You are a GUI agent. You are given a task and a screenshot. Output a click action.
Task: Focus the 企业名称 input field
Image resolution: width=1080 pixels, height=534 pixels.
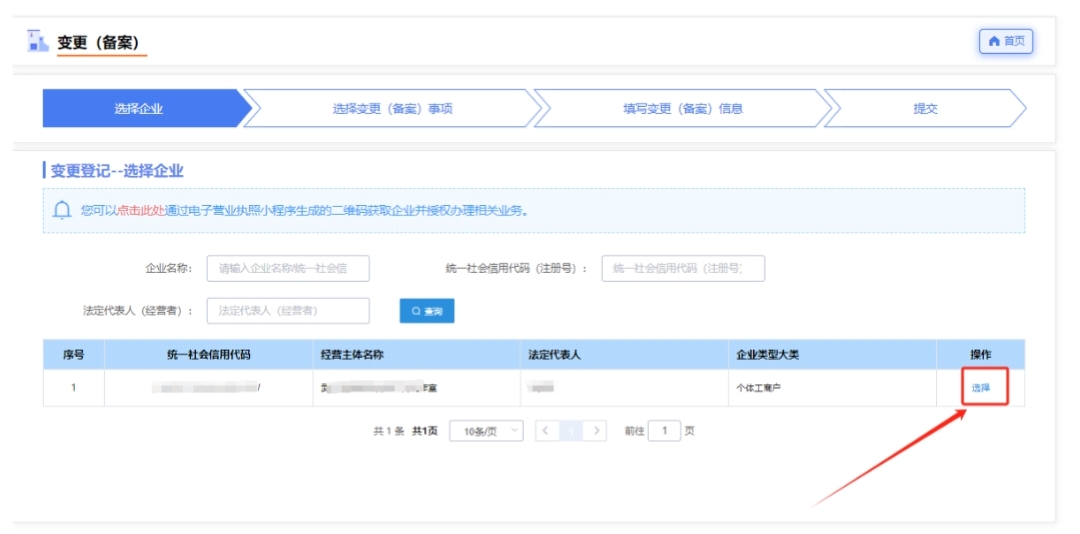pyautogui.click(x=288, y=268)
